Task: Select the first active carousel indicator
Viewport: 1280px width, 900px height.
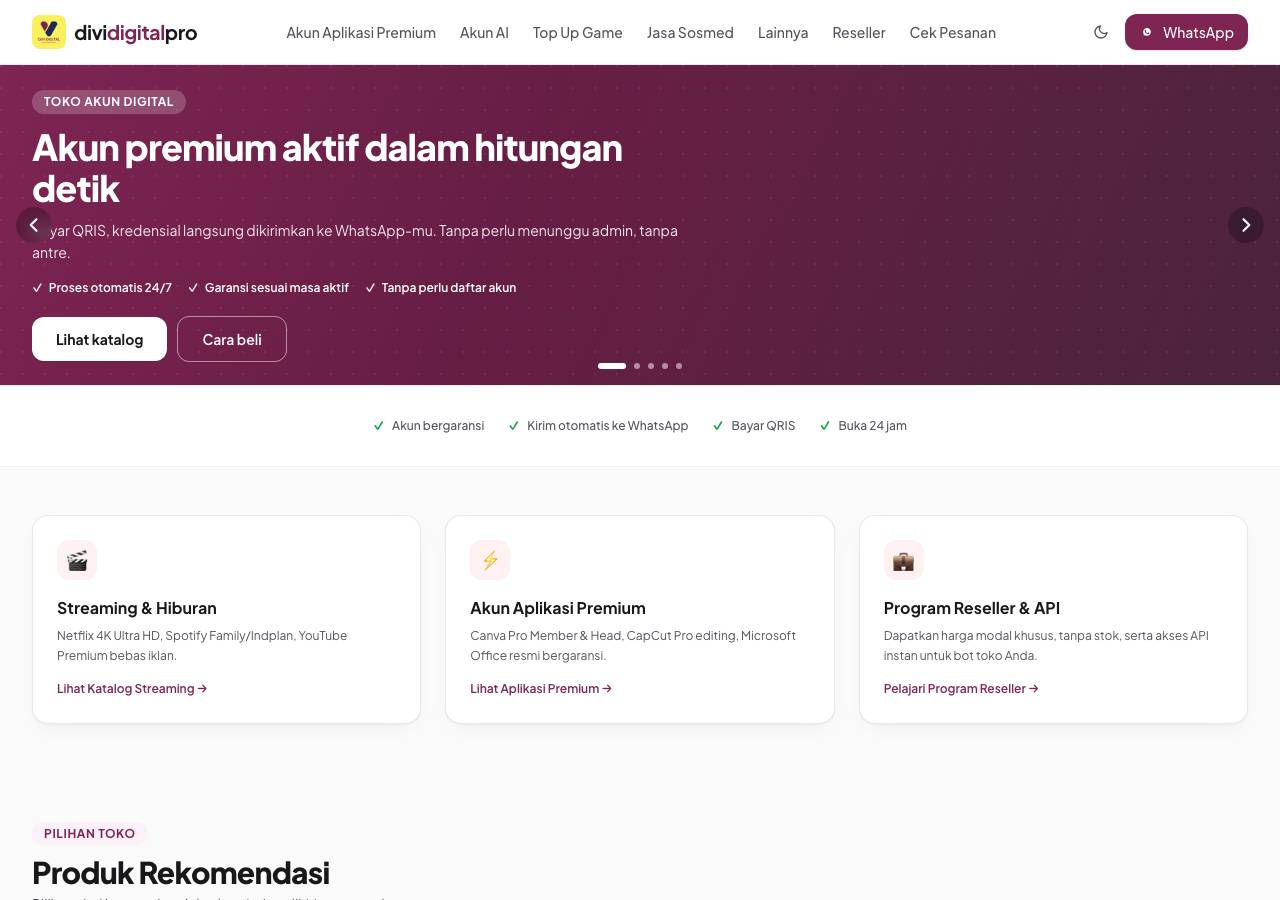Action: click(612, 366)
